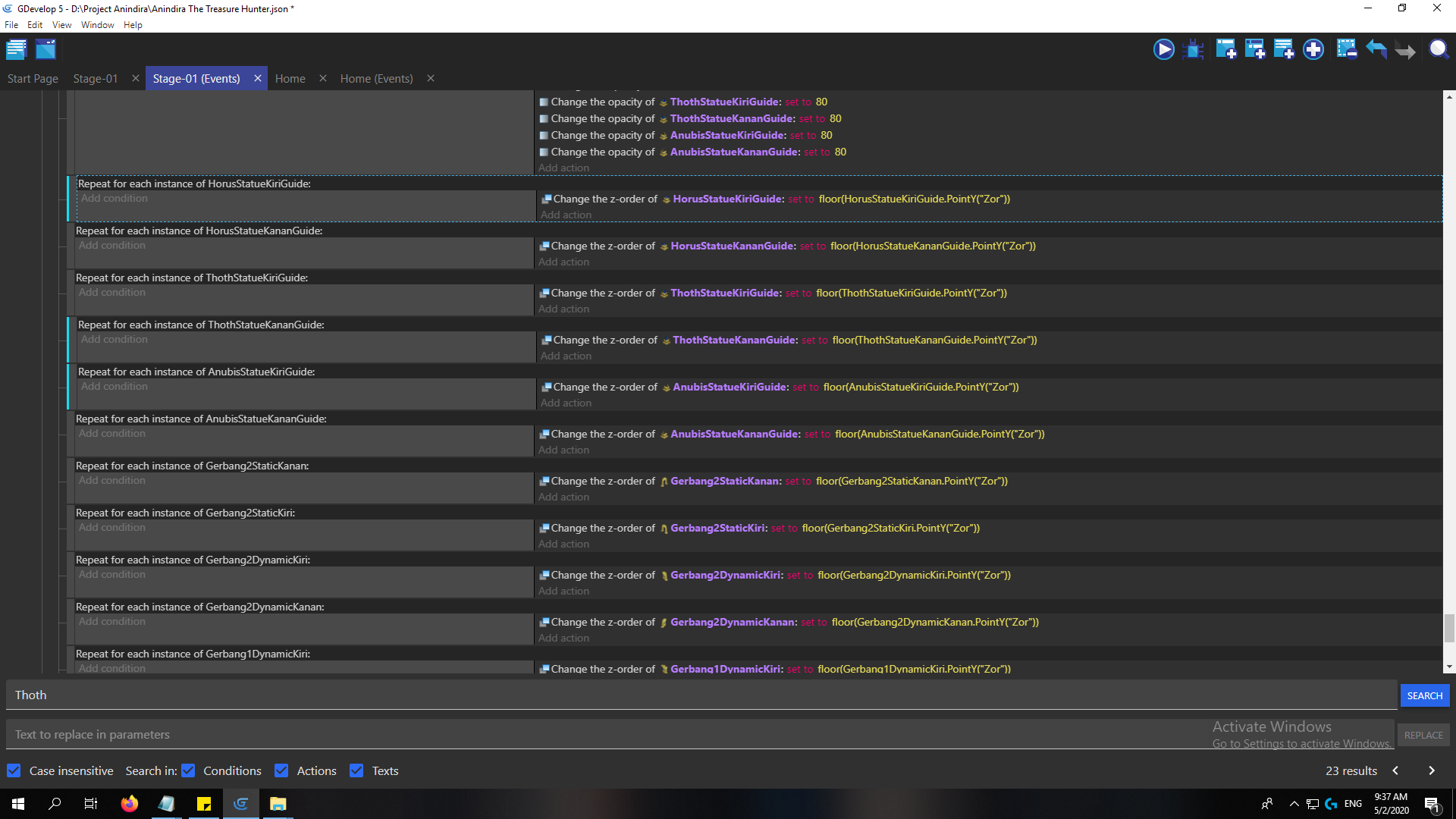
Task: Click the vertical scrollbar thumb
Action: click(1449, 628)
